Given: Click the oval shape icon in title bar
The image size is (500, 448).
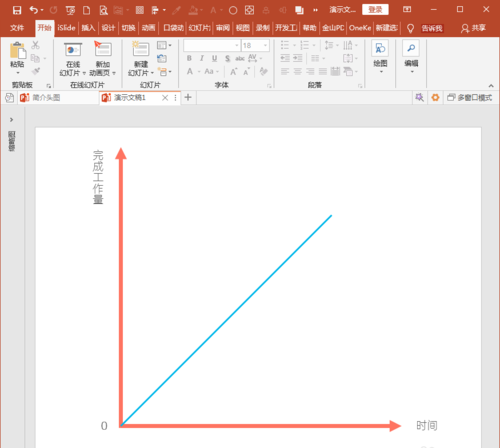Looking at the screenshot, I should tap(233, 10).
